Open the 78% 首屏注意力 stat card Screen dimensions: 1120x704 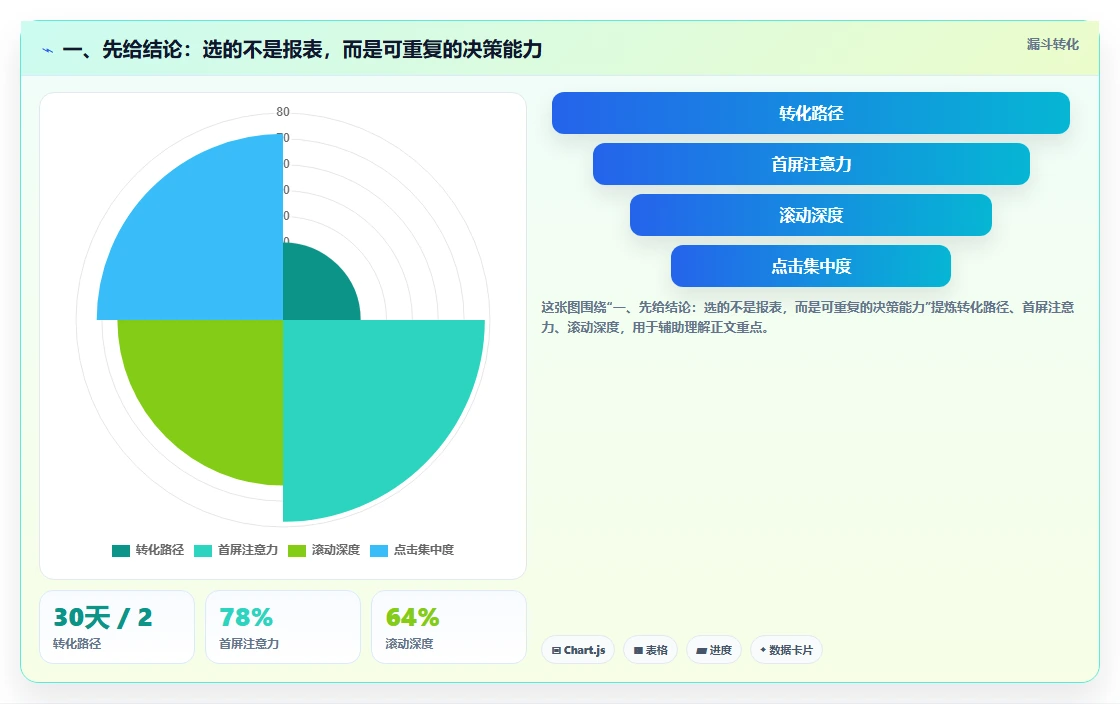(x=283, y=627)
